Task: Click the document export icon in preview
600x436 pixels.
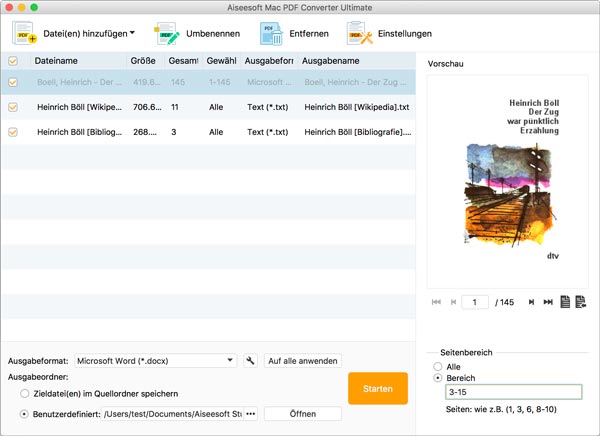Action: click(580, 302)
